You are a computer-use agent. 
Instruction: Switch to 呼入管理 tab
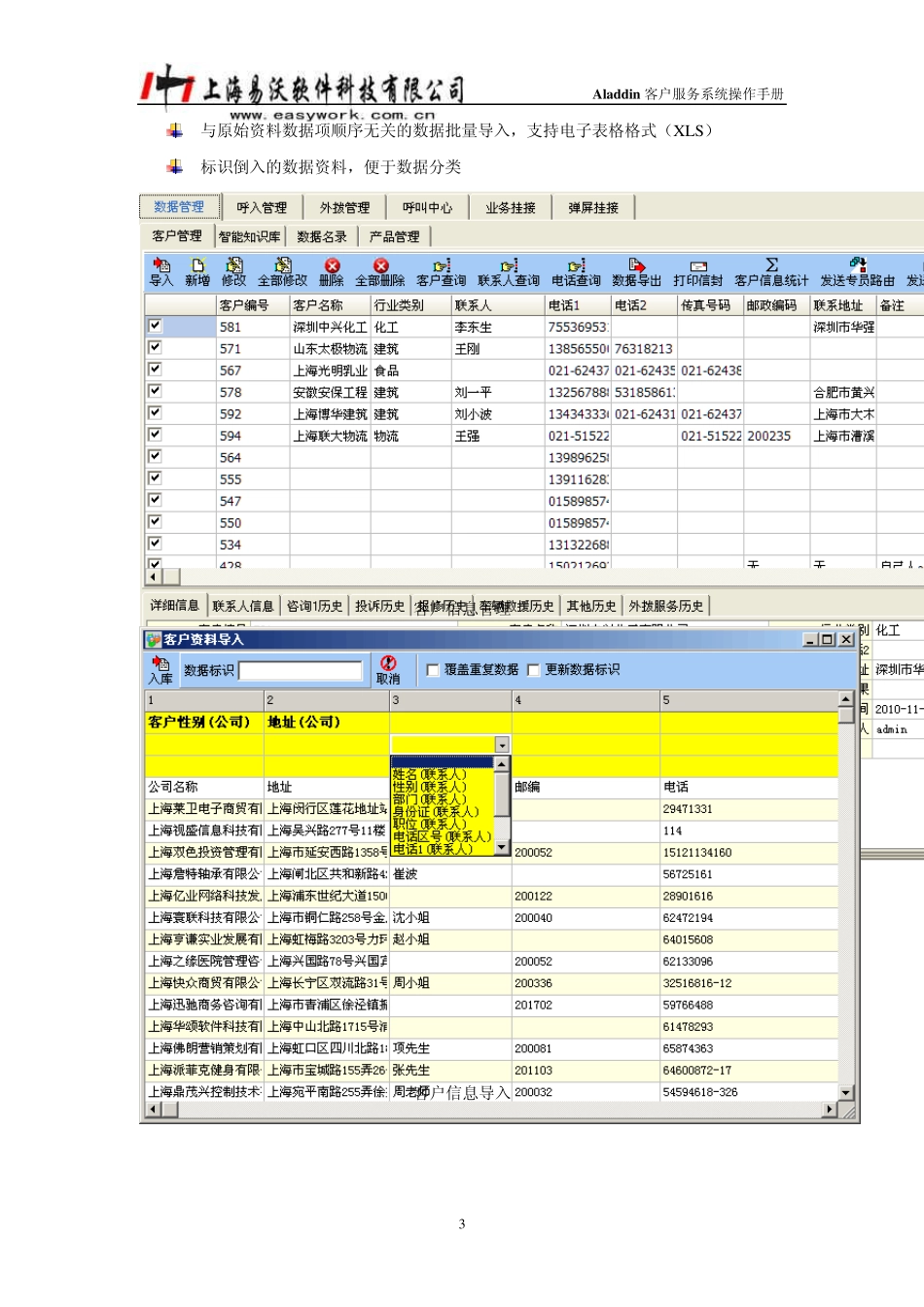pyautogui.click(x=262, y=208)
